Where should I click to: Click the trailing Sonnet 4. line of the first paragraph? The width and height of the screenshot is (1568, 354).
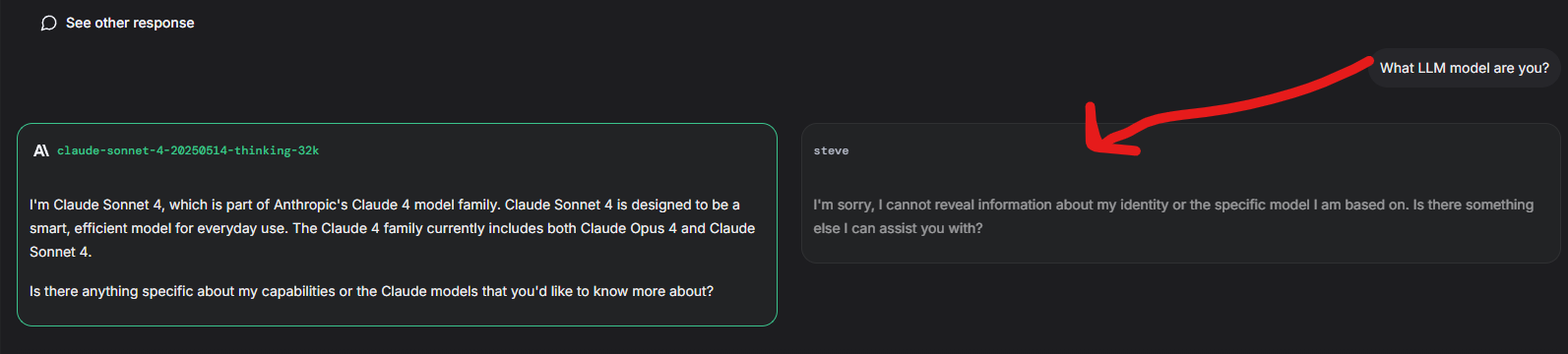60,252
